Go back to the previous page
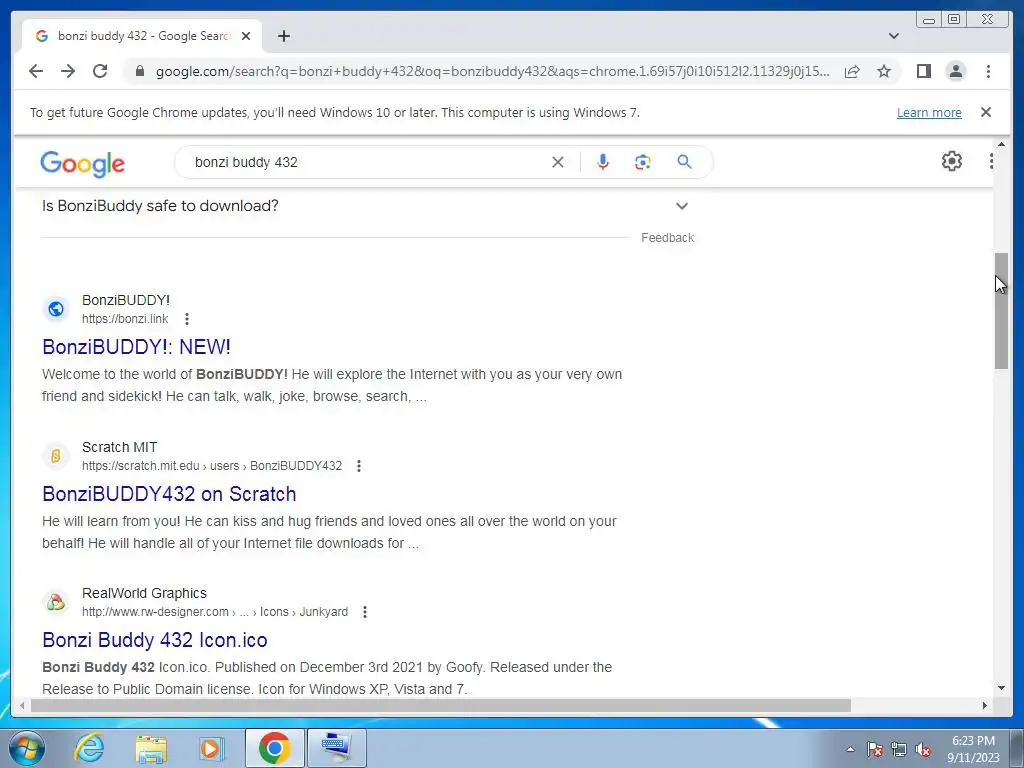The image size is (1024, 768). tap(36, 71)
